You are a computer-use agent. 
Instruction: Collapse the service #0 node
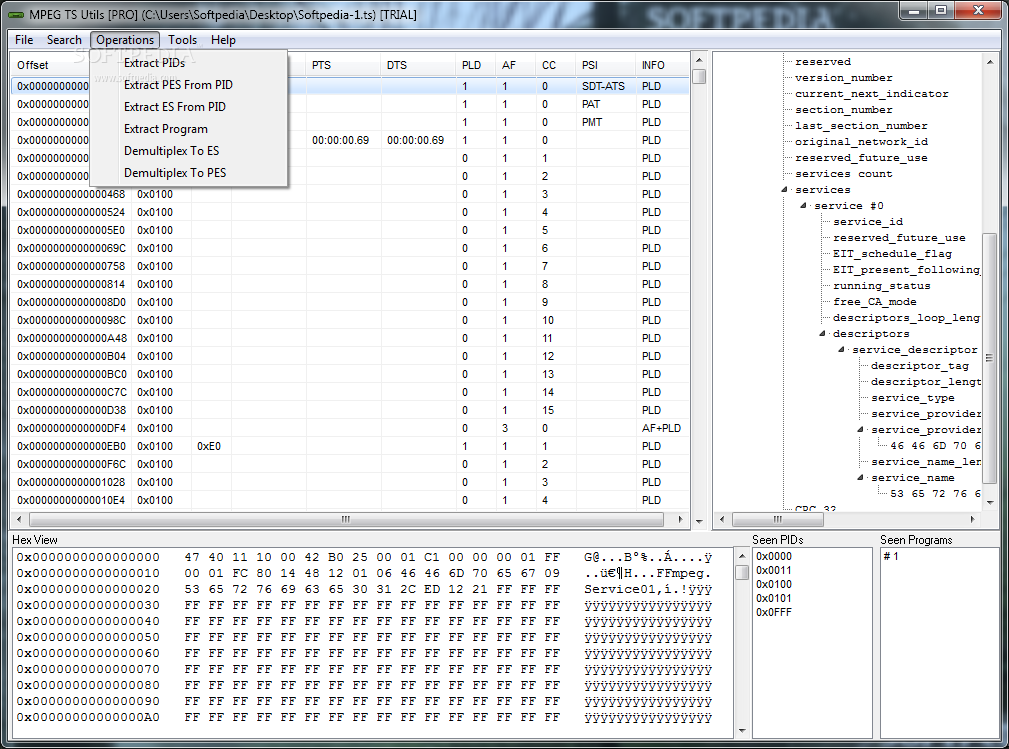[x=803, y=206]
